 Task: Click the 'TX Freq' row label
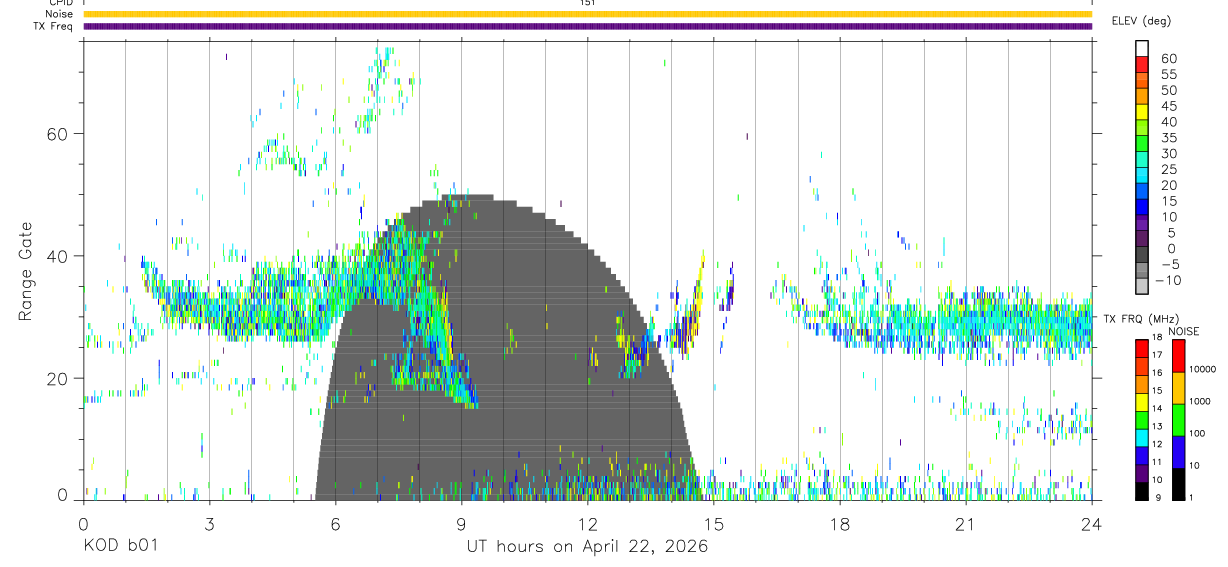click(54, 26)
